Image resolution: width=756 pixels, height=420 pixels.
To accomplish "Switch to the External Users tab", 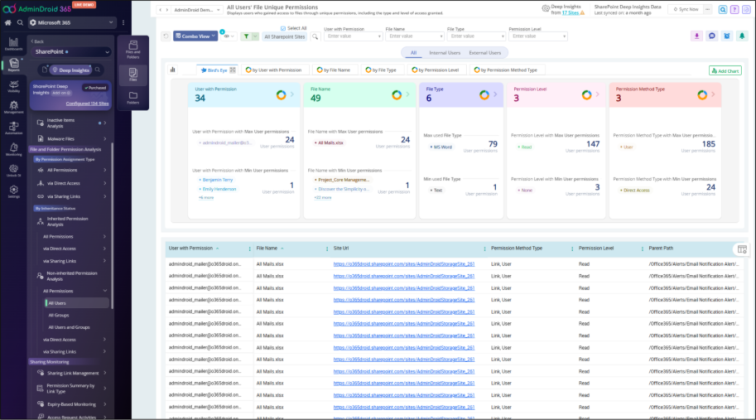I will click(485, 53).
